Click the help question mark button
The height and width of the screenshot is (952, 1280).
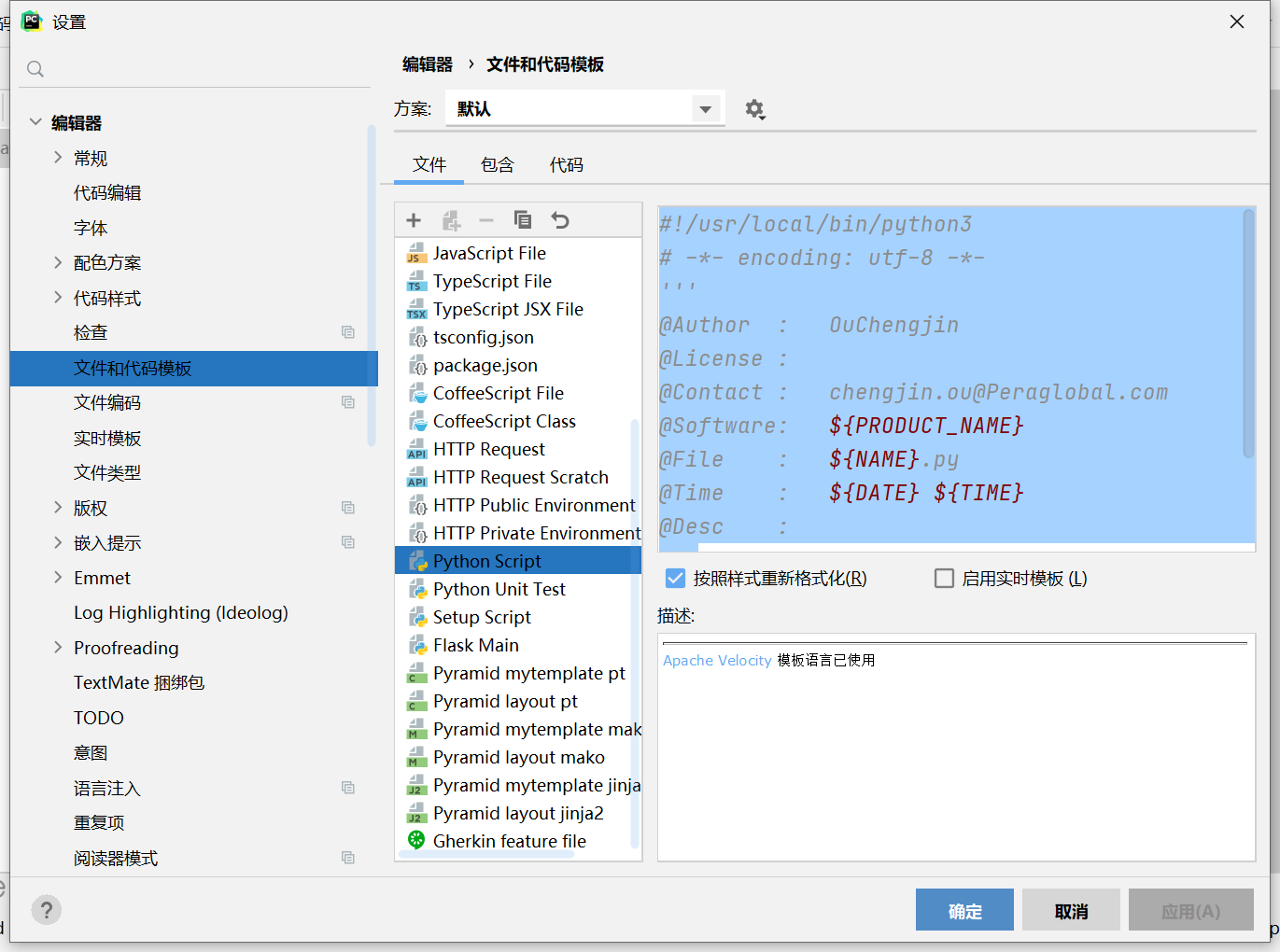pos(47,909)
